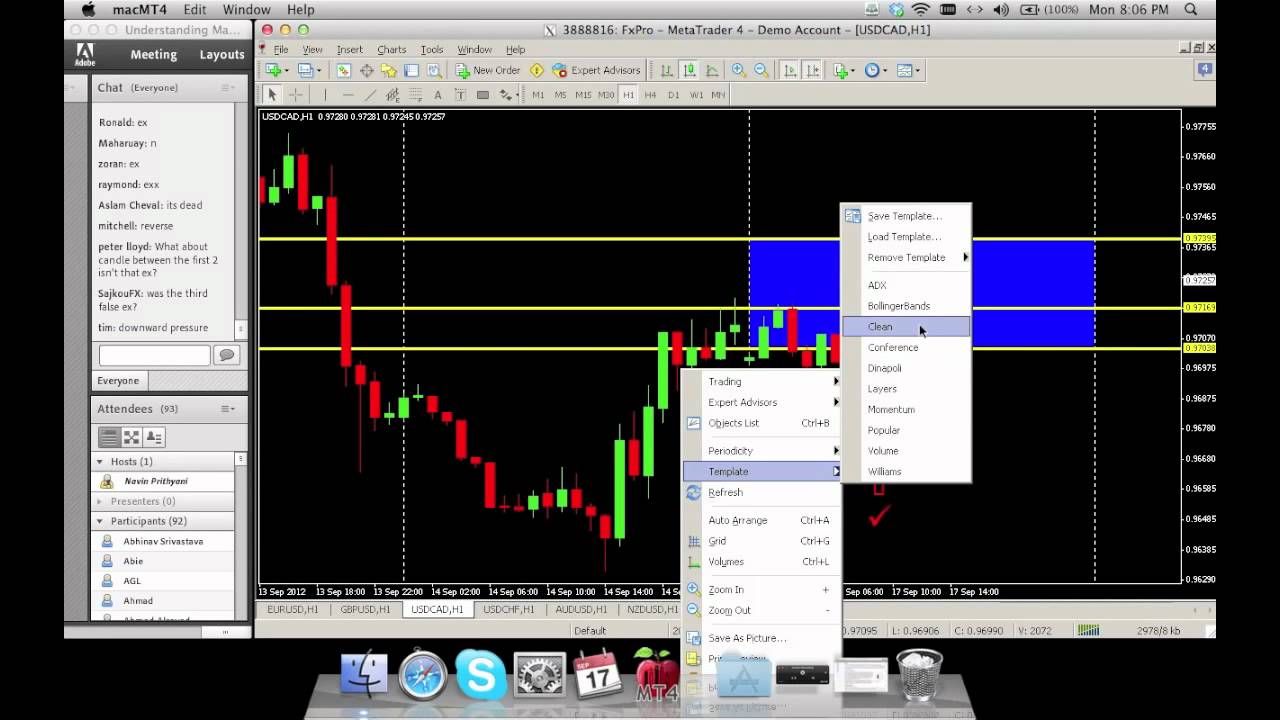Image resolution: width=1280 pixels, height=720 pixels.
Task: Click the zoom in magnifier toolbar icon
Action: tap(739, 70)
